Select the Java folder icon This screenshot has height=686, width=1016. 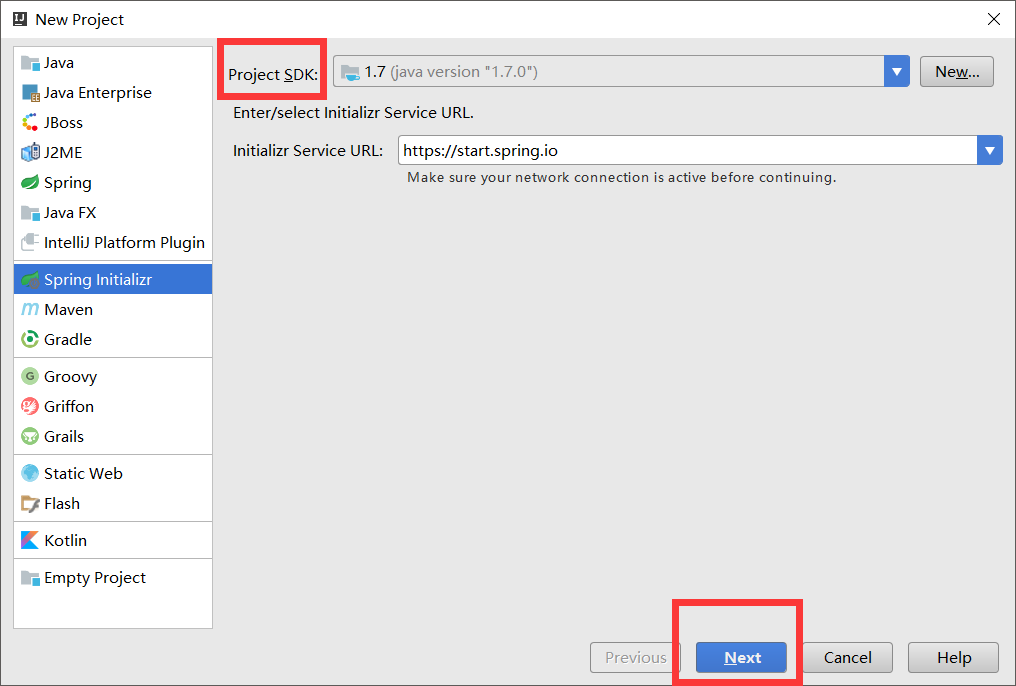[x=30, y=63]
